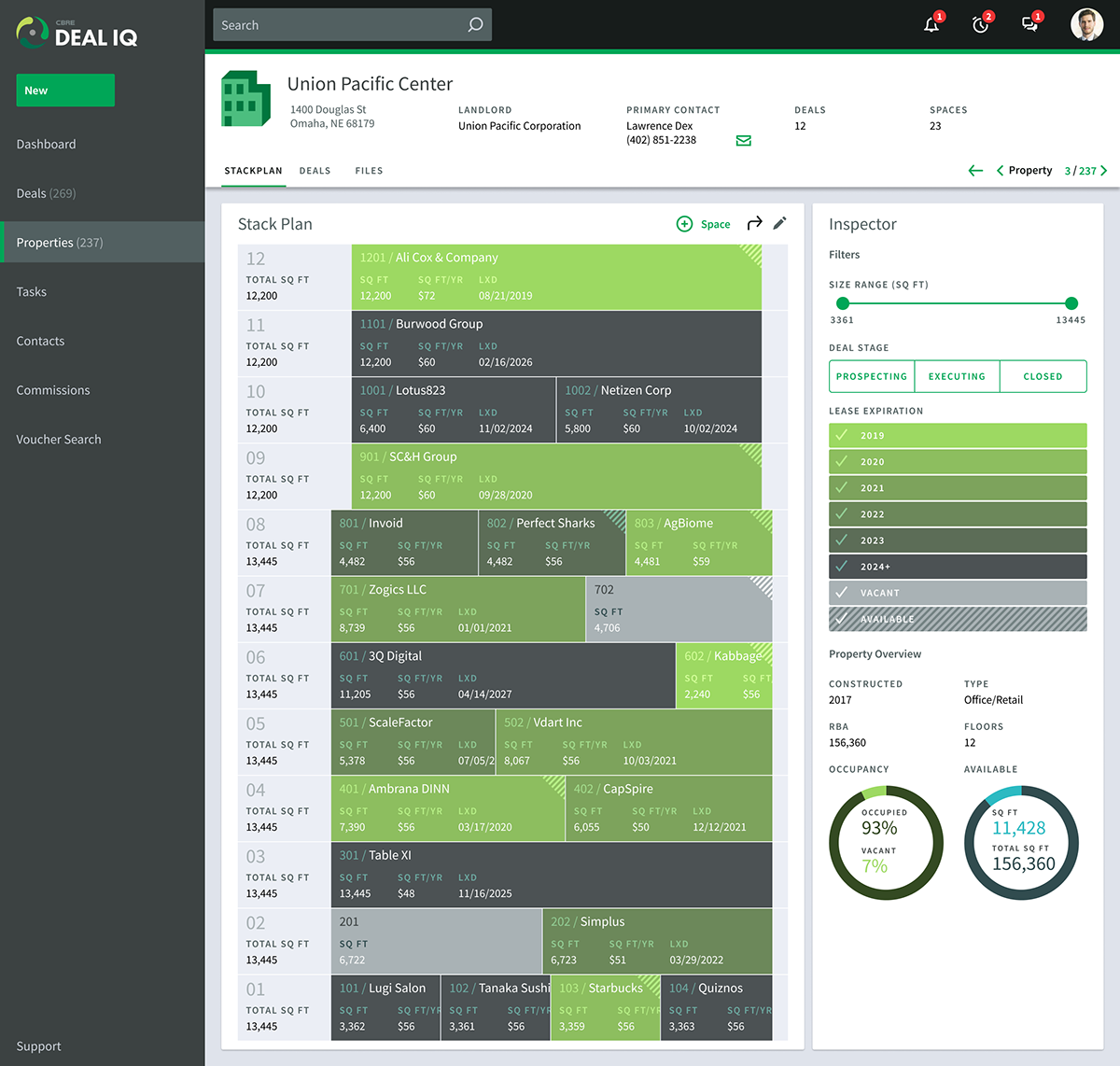Switch to the FILES tab
The height and width of the screenshot is (1066, 1120).
tap(369, 171)
